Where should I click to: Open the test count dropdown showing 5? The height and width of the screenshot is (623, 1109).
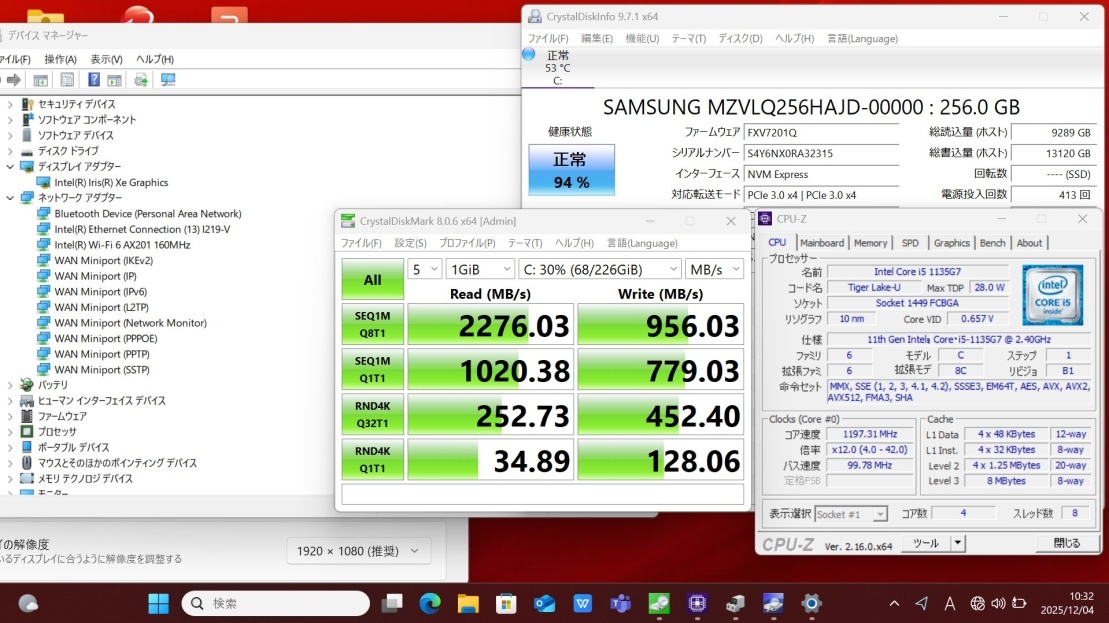424,269
